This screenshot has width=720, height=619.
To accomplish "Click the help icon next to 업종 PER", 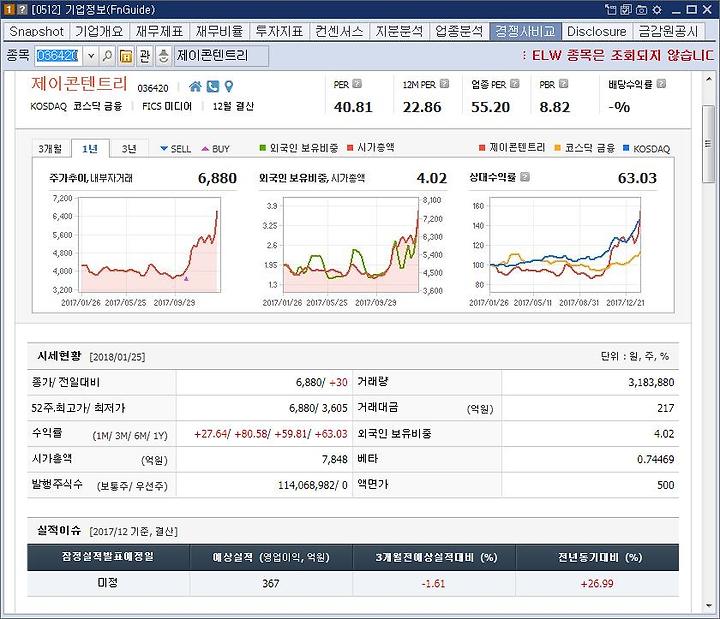I will coord(514,84).
